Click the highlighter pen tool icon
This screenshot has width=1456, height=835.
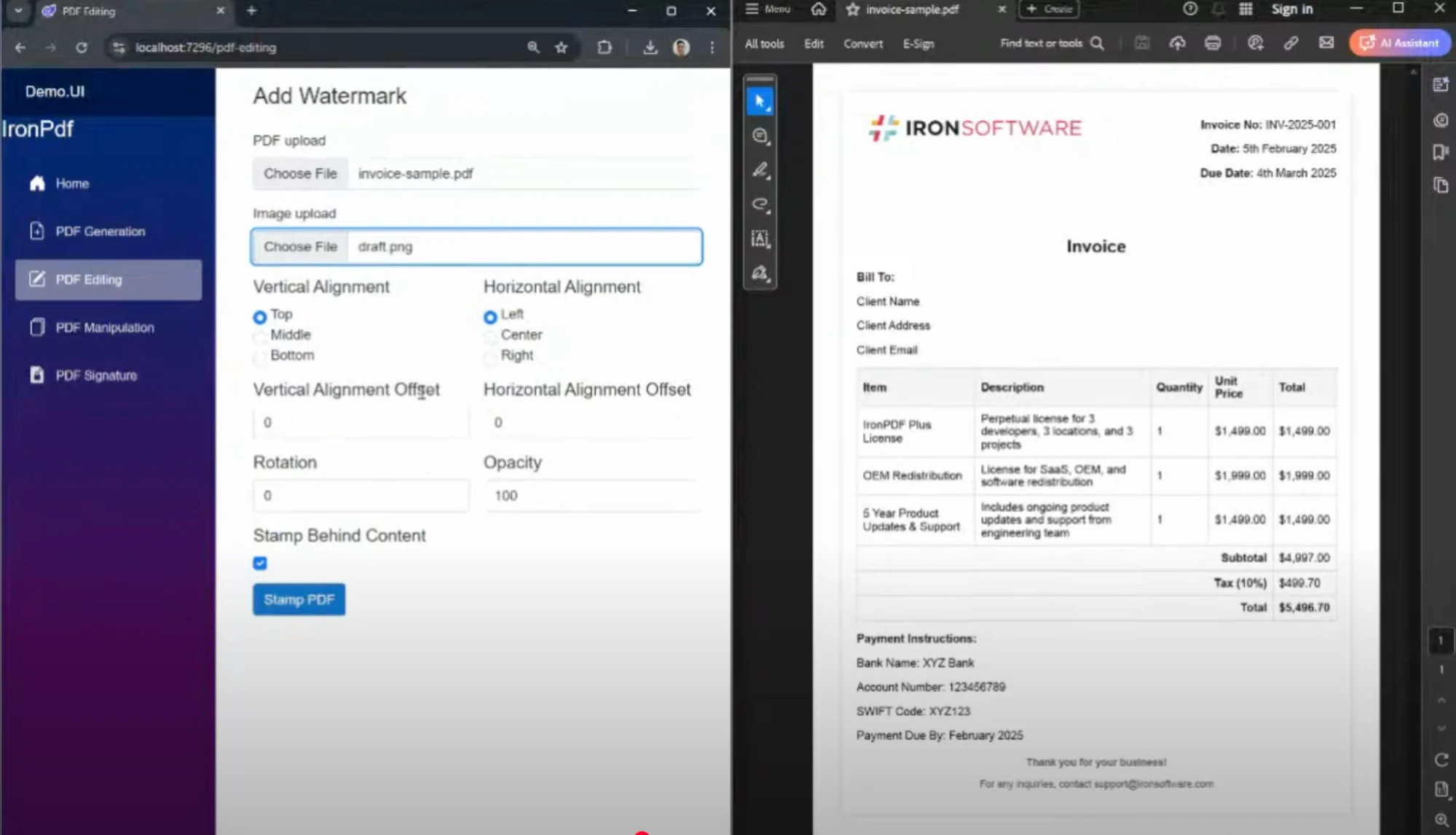760,170
